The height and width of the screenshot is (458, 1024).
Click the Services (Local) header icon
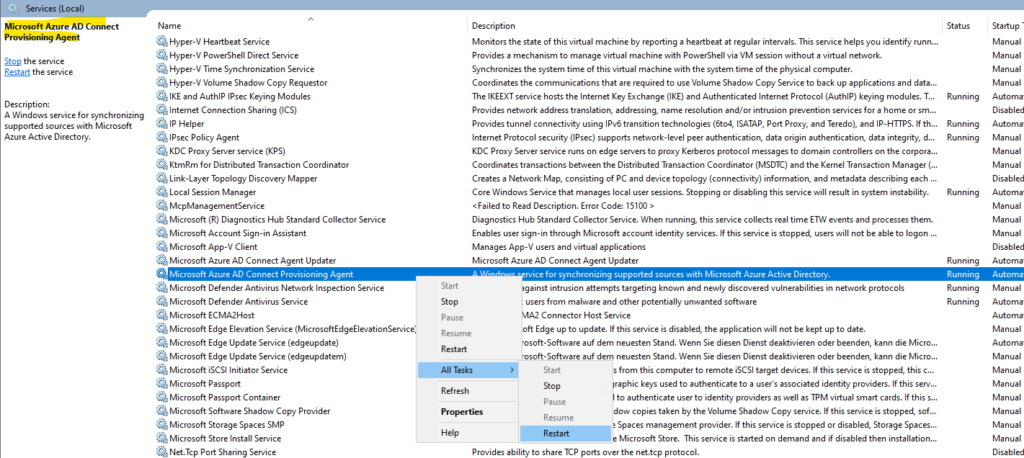pos(14,8)
